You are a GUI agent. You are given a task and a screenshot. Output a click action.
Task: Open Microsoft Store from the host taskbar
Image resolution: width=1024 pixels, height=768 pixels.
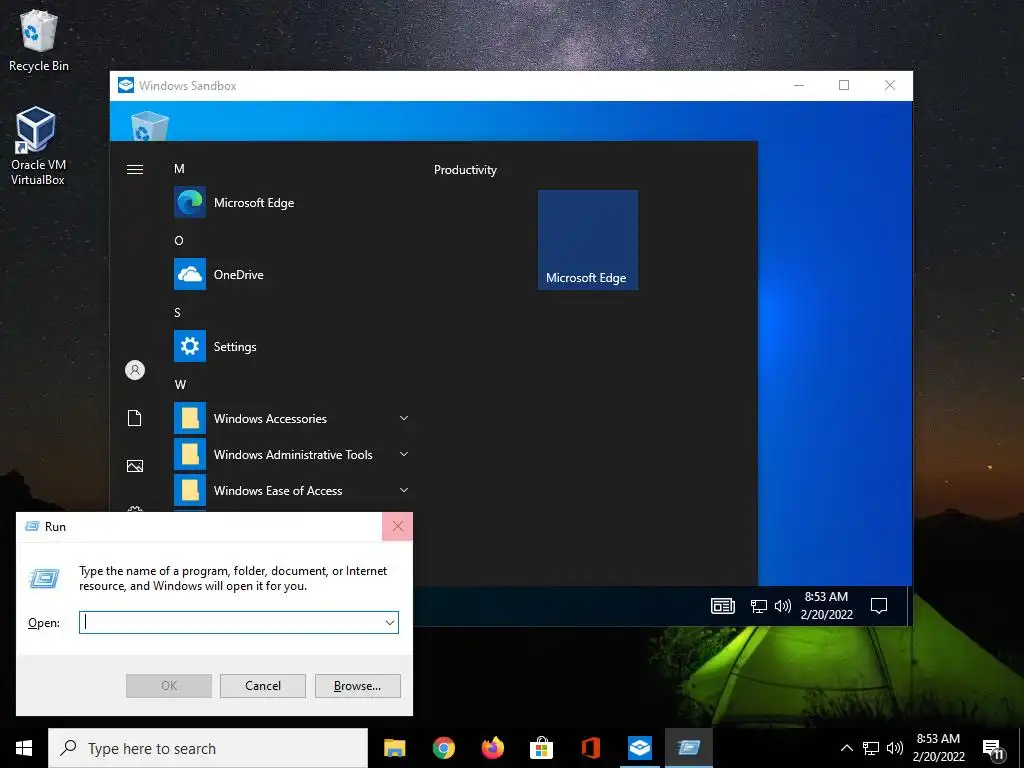(541, 748)
